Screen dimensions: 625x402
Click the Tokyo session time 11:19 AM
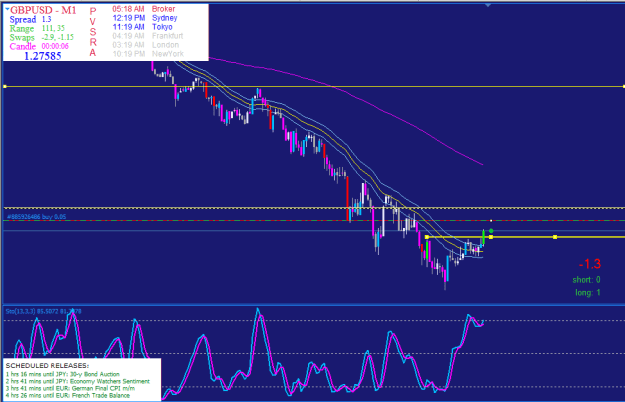pos(128,27)
